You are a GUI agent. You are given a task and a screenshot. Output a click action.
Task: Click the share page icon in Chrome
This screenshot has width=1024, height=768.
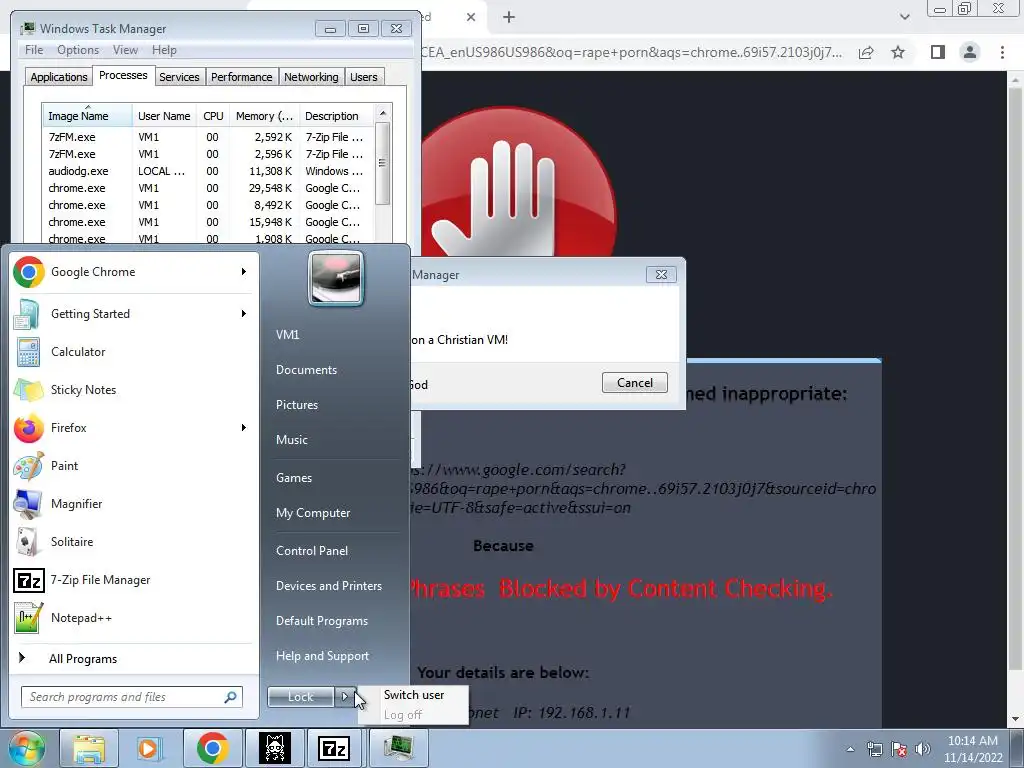tap(866, 52)
